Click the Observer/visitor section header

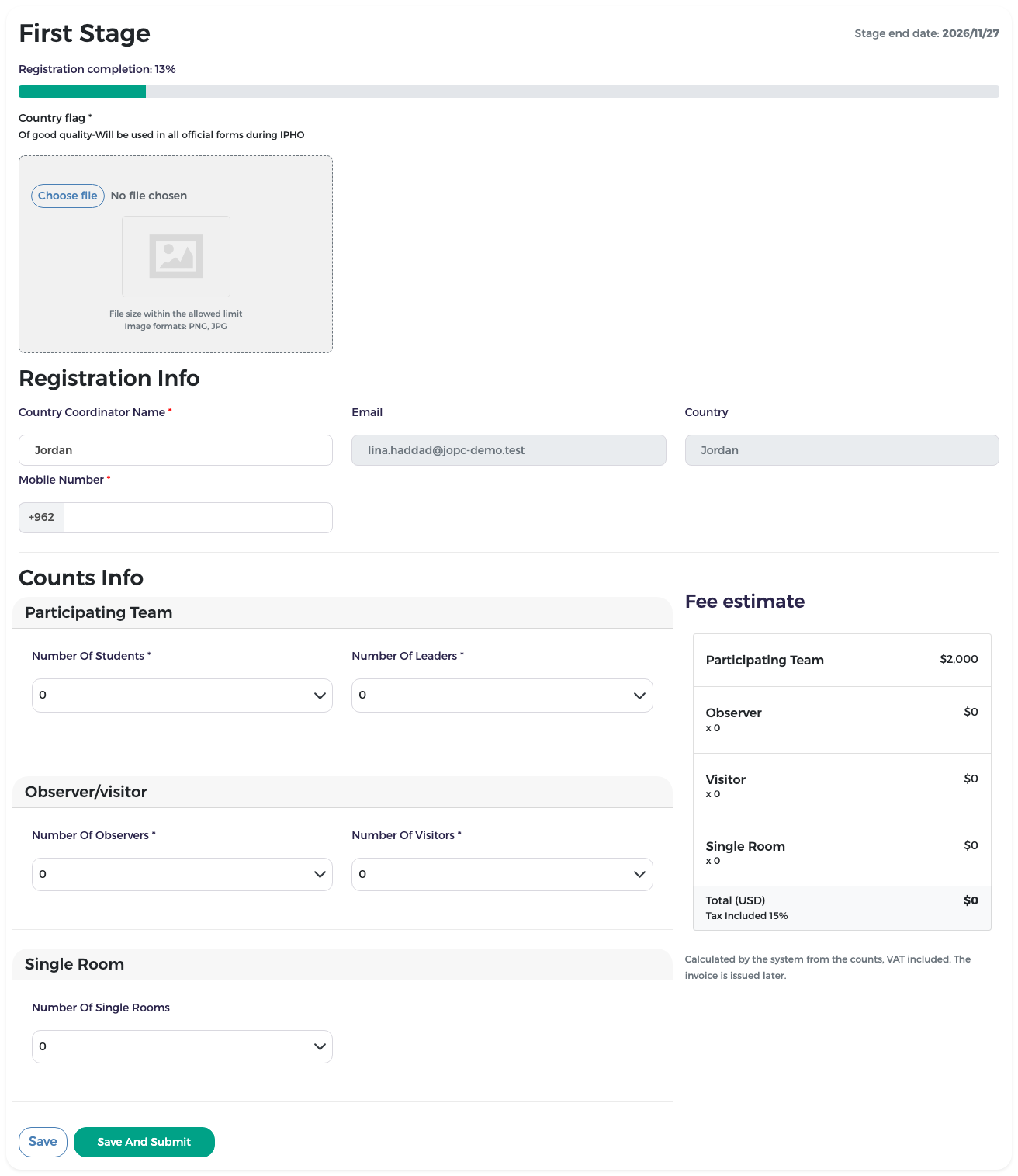coord(342,792)
